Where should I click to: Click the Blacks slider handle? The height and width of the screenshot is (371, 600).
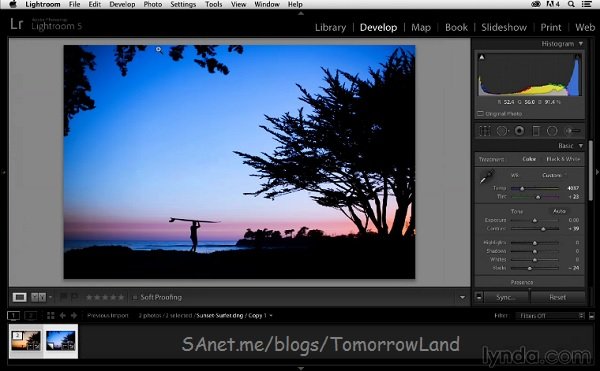point(530,268)
